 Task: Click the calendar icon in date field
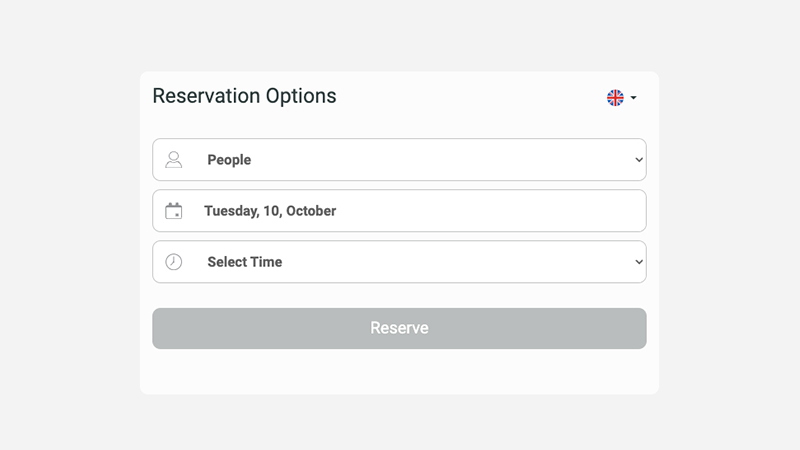click(173, 211)
